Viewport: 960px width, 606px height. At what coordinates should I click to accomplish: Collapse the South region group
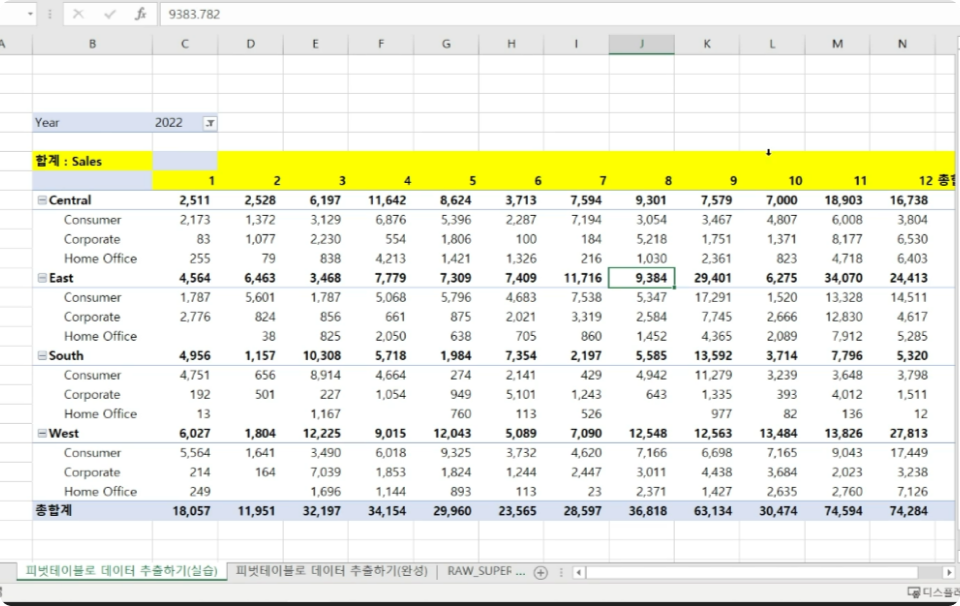tap(42, 356)
